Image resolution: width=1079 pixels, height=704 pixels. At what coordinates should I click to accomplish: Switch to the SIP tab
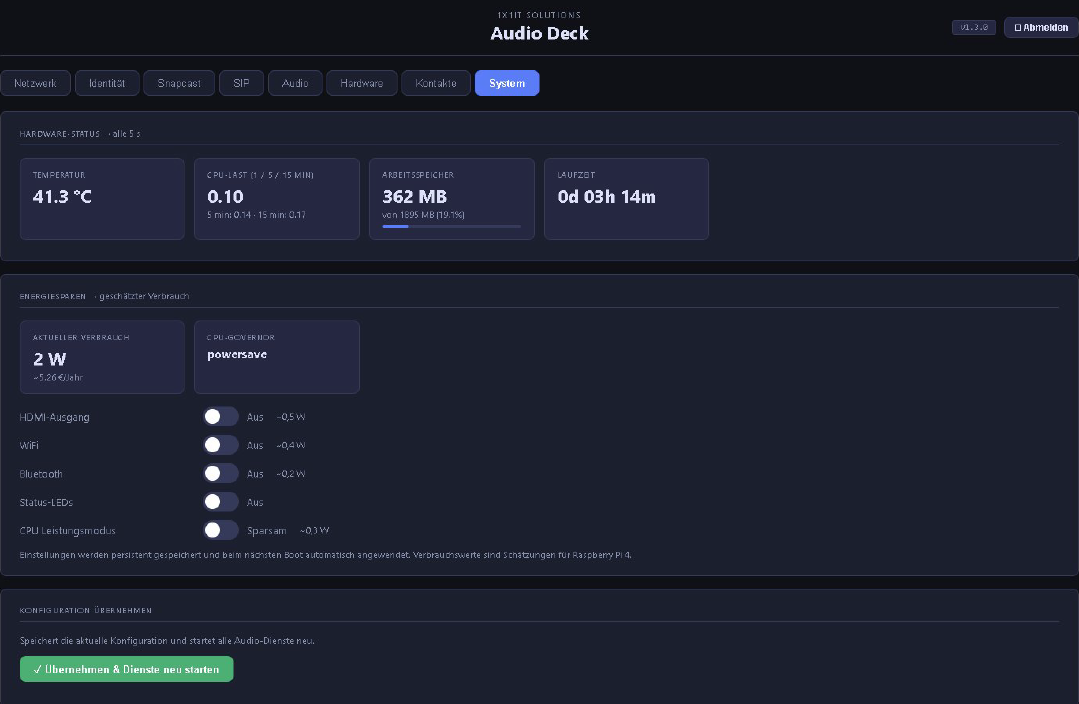click(x=241, y=83)
